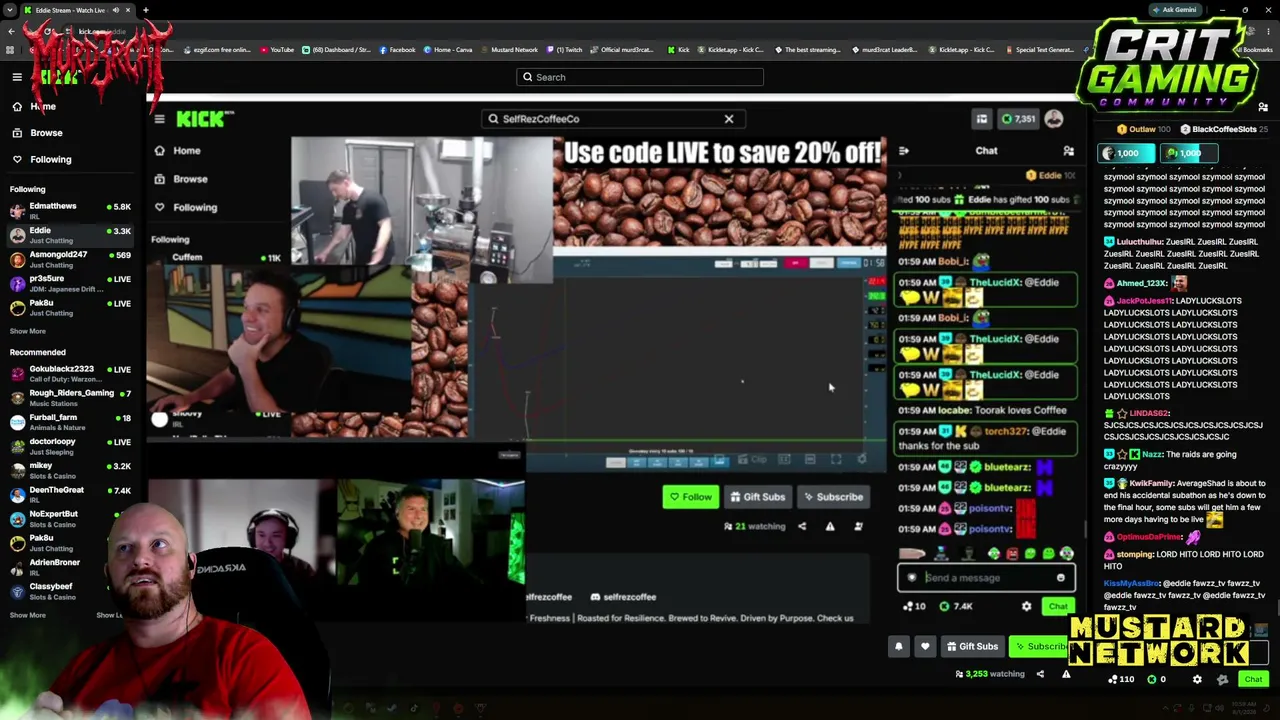
Task: Toggle fullscreen on the embedded player
Action: 836,460
